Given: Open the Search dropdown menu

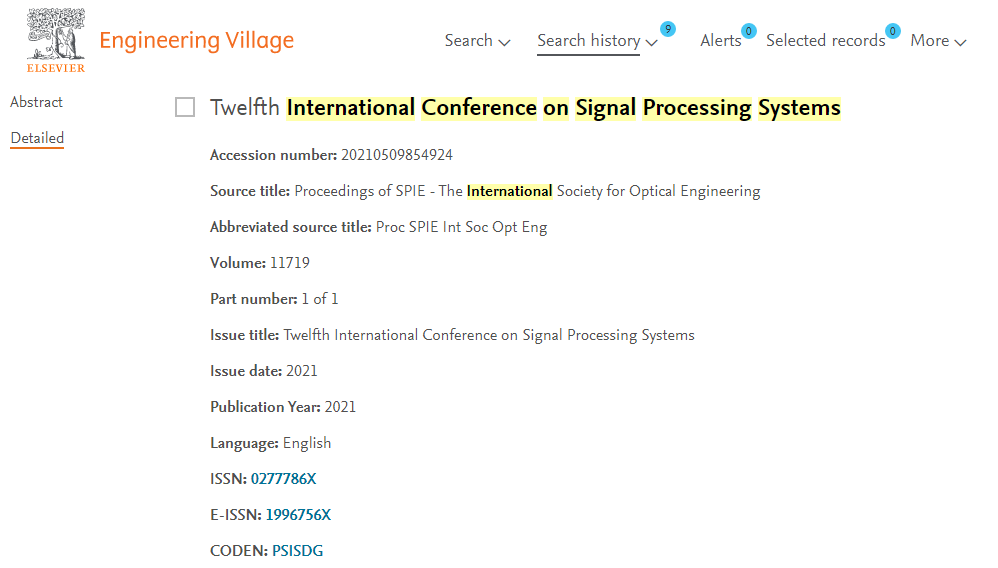Looking at the screenshot, I should pyautogui.click(x=477, y=41).
